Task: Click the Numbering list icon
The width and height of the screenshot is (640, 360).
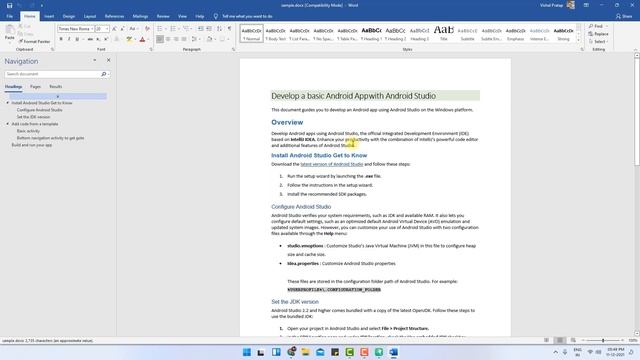Action: (173, 29)
